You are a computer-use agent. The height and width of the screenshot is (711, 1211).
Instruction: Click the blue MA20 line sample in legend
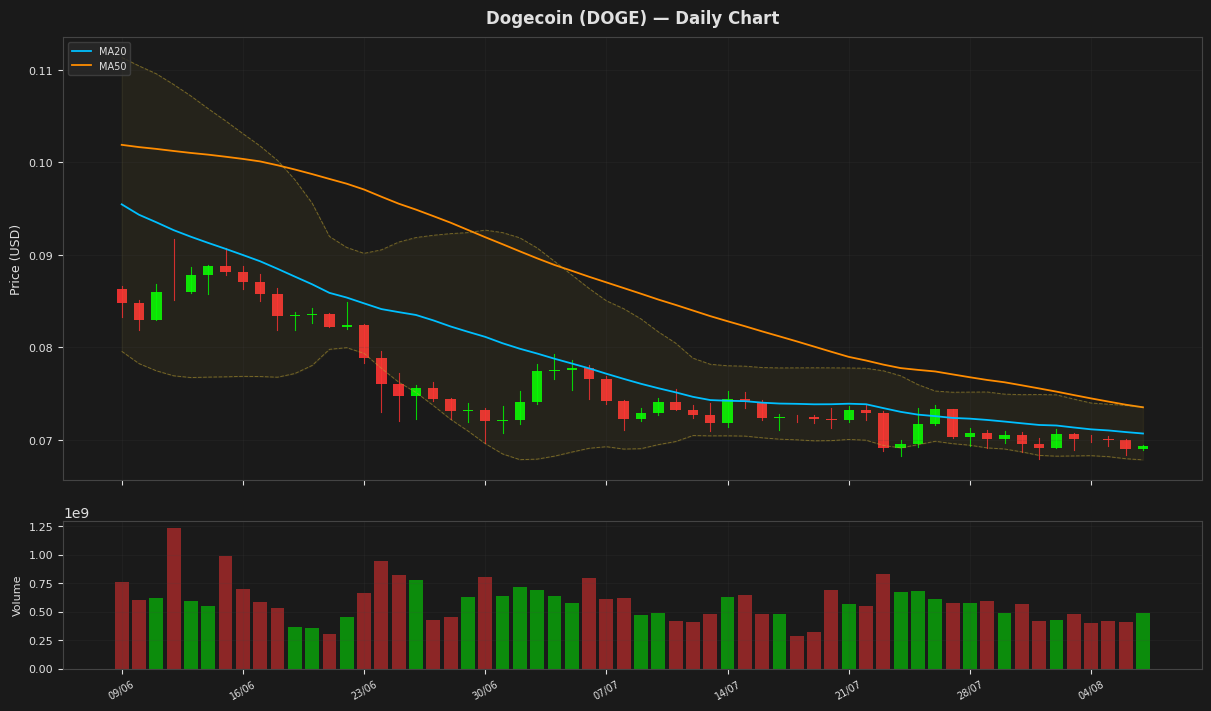[82, 51]
